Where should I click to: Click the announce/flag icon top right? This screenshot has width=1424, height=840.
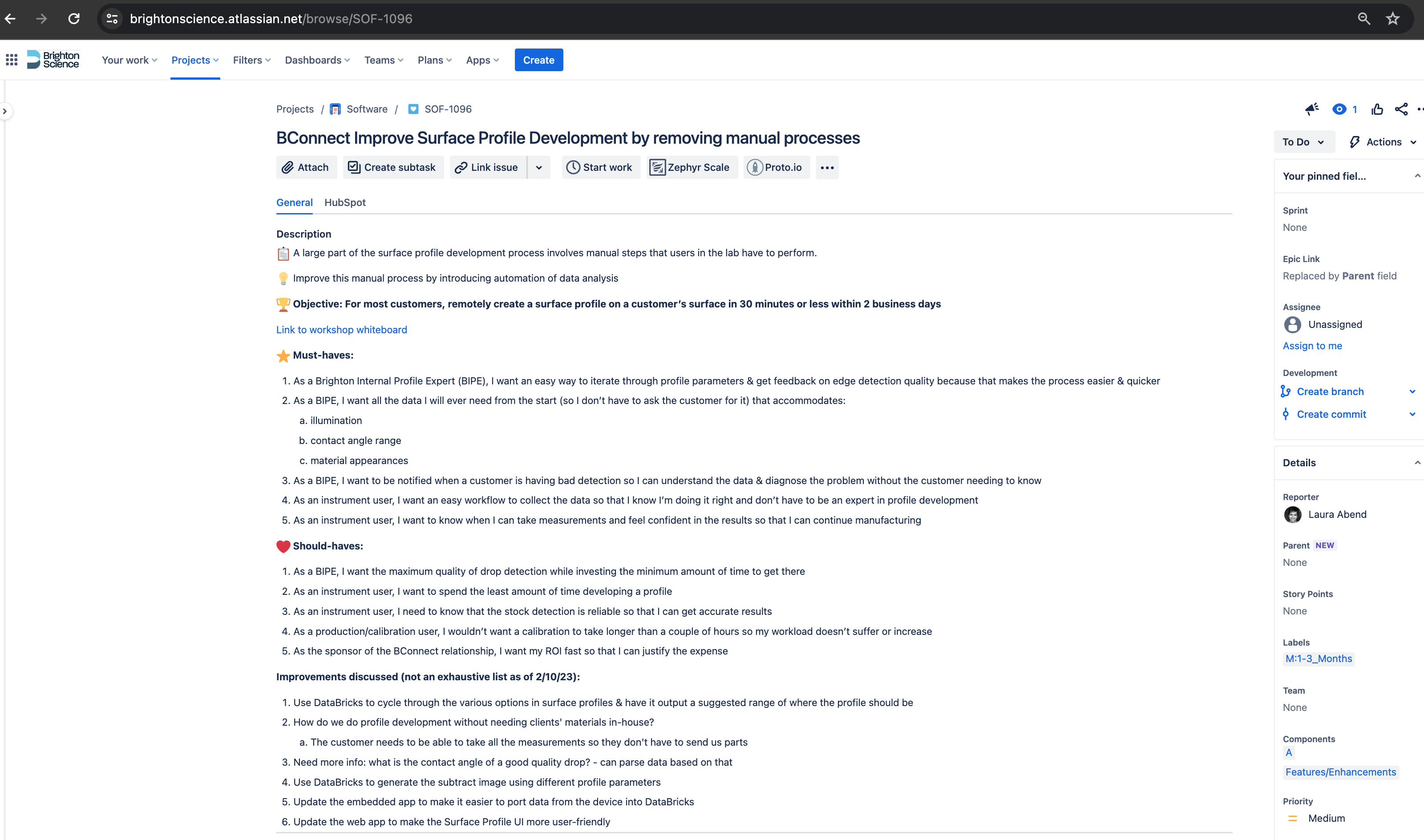pyautogui.click(x=1314, y=108)
